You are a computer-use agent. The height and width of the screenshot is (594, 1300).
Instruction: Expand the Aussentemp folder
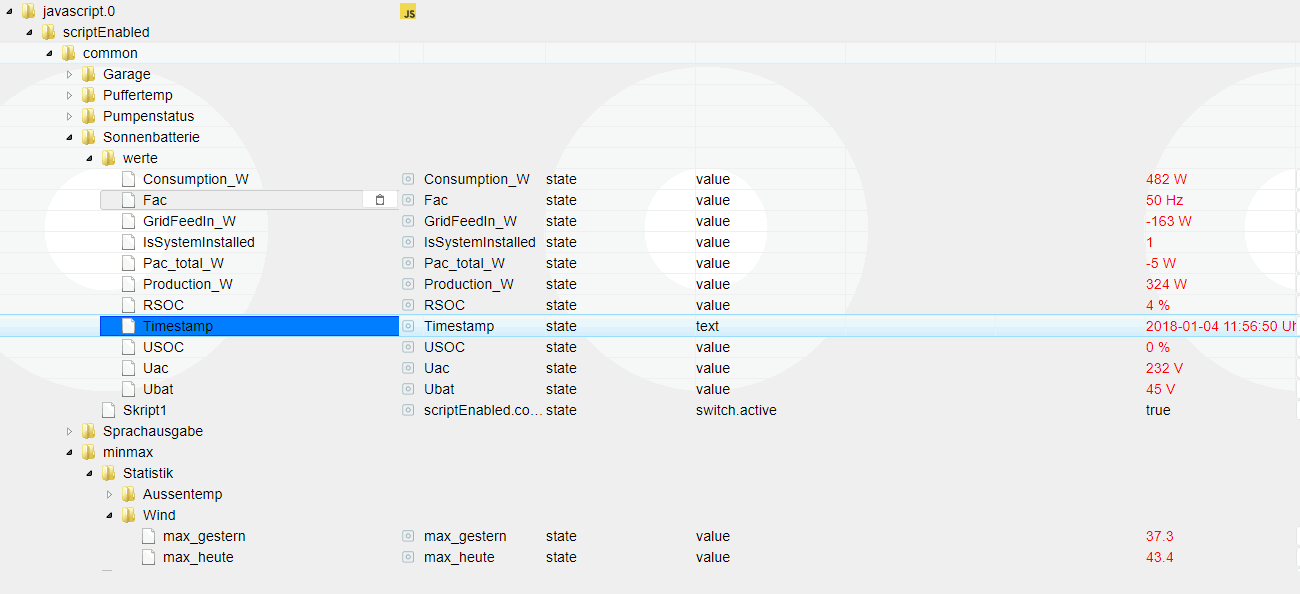pos(109,494)
